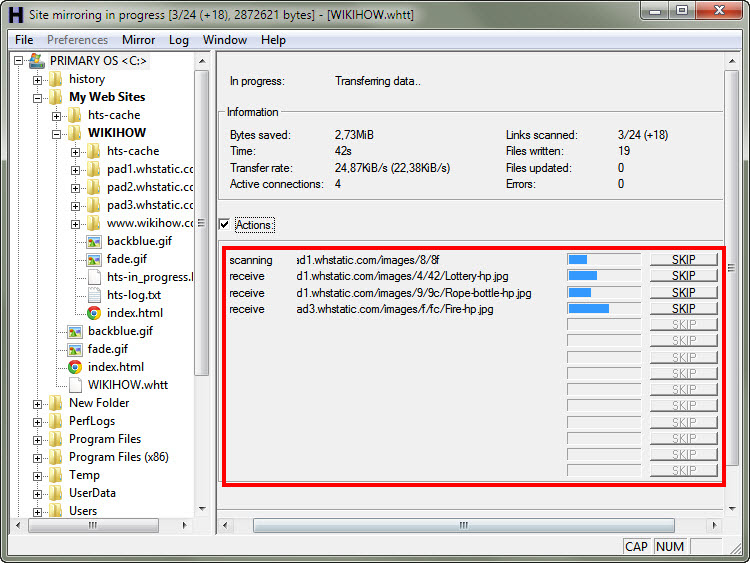This screenshot has width=750, height=563.
Task: Click image icon of fade.gif under My Web Sites
Action: (75, 350)
